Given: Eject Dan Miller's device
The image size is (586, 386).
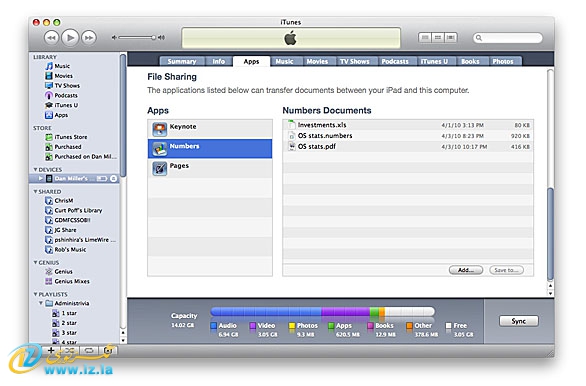Looking at the screenshot, I should [x=113, y=179].
